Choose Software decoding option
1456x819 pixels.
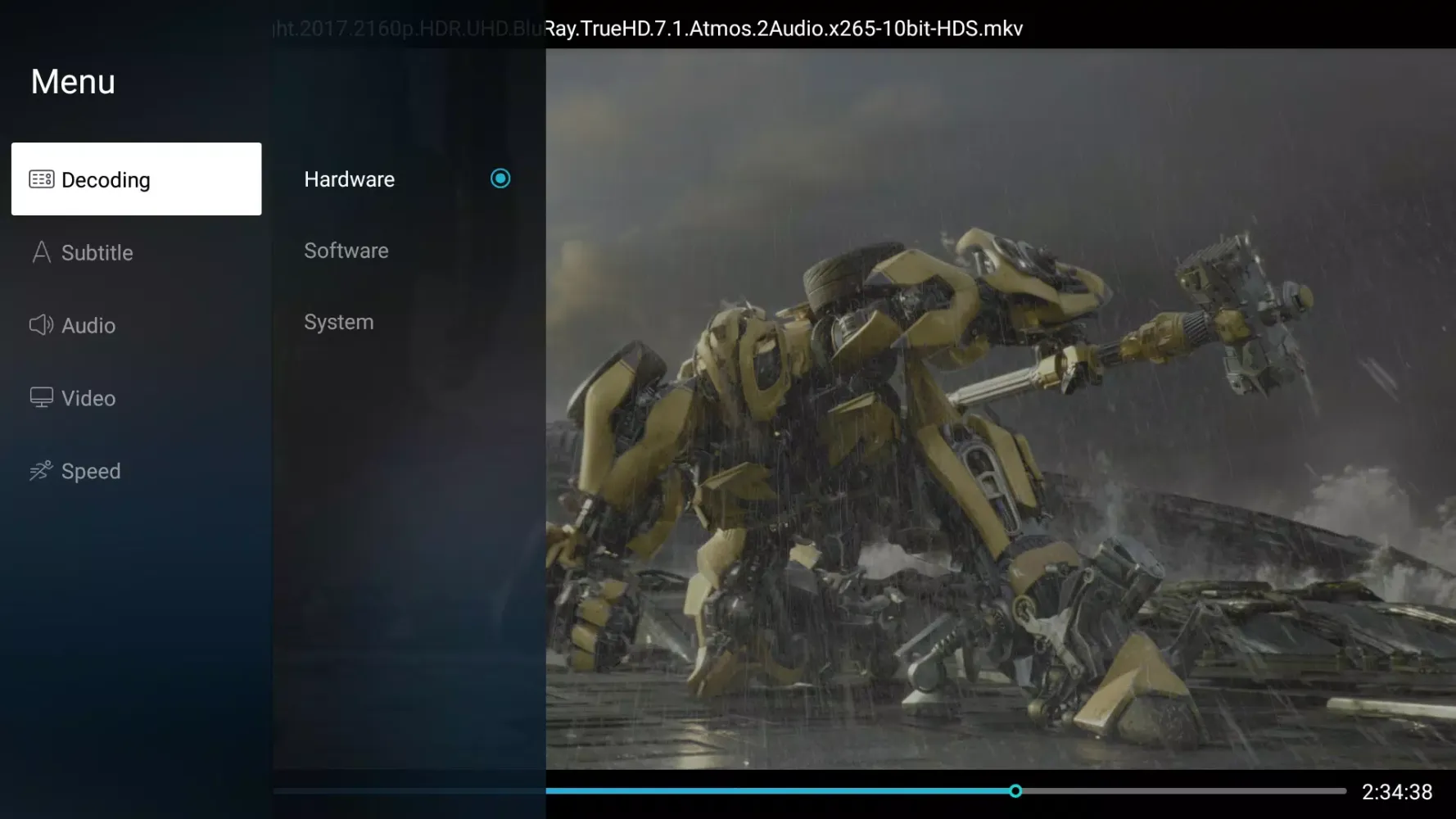[408, 251]
